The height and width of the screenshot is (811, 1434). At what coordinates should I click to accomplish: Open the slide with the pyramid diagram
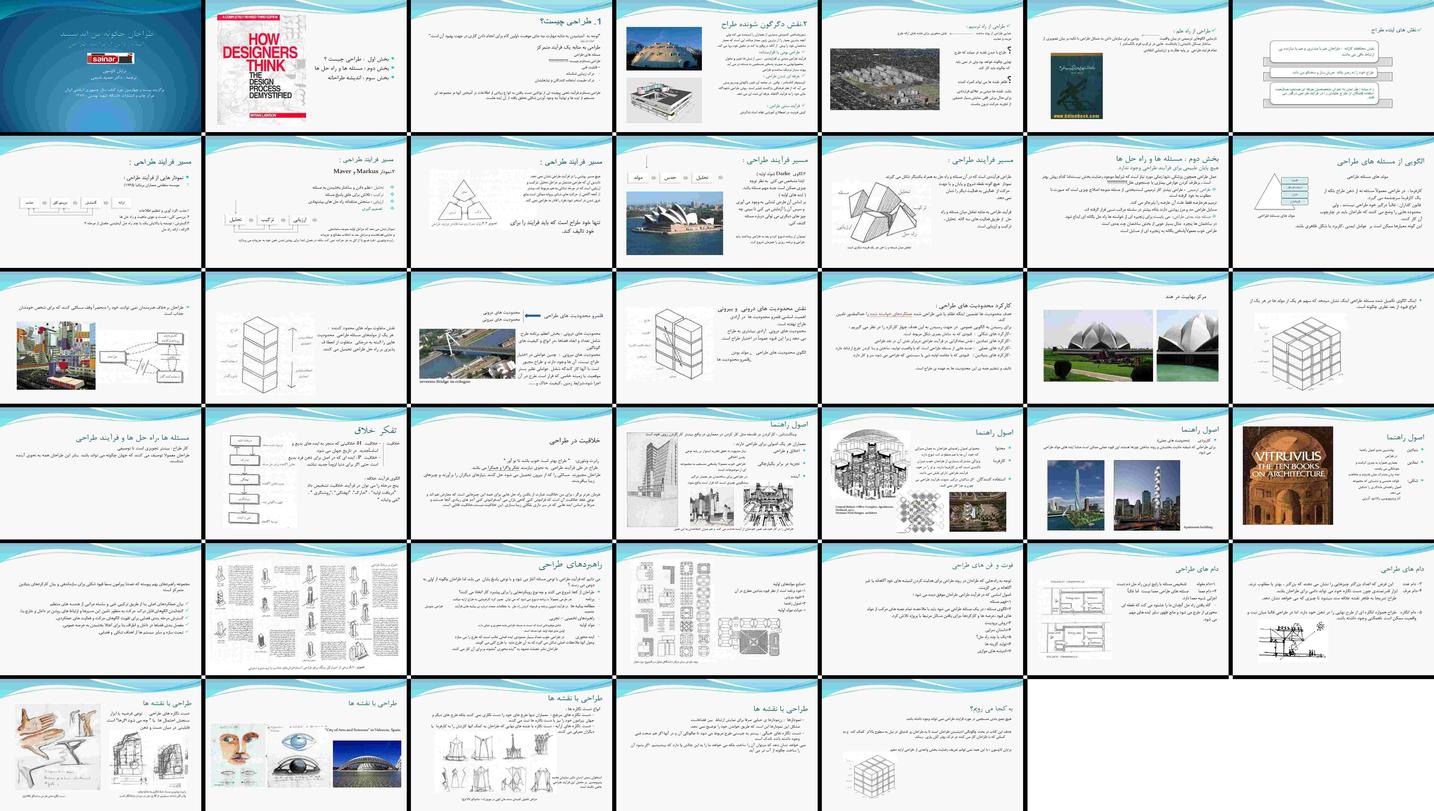[1331, 201]
